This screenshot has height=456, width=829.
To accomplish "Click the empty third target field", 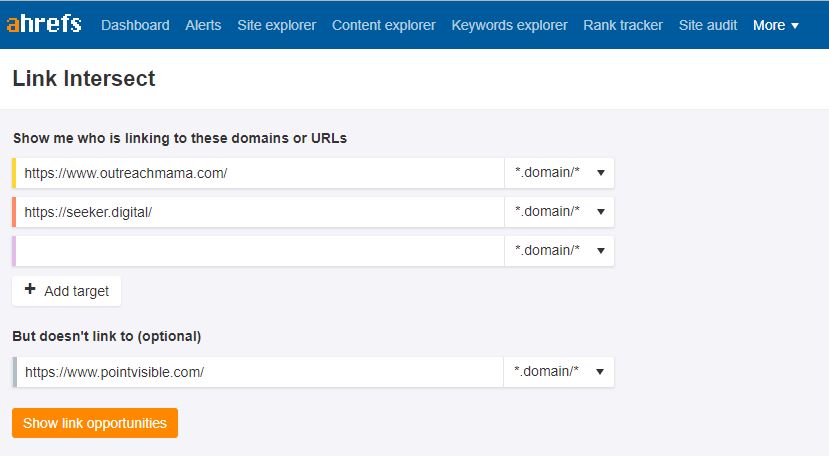I will (x=259, y=251).
